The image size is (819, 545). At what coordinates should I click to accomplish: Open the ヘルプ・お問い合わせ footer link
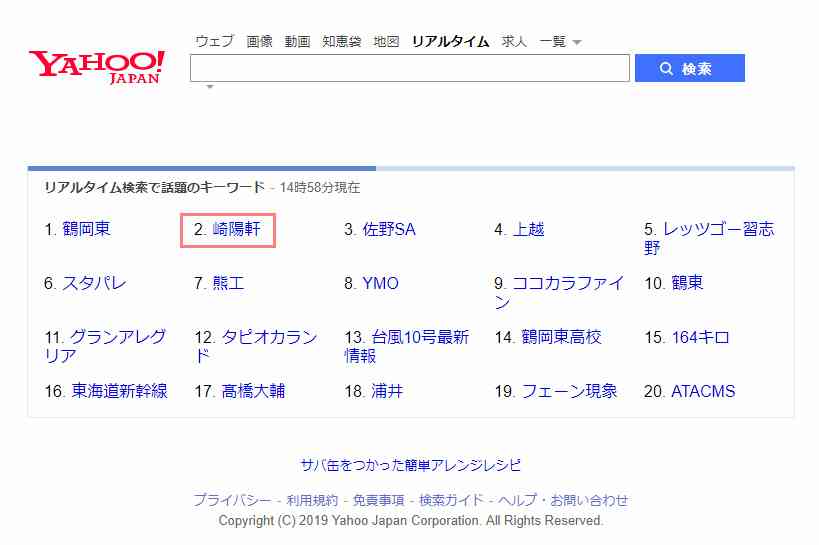coord(564,500)
